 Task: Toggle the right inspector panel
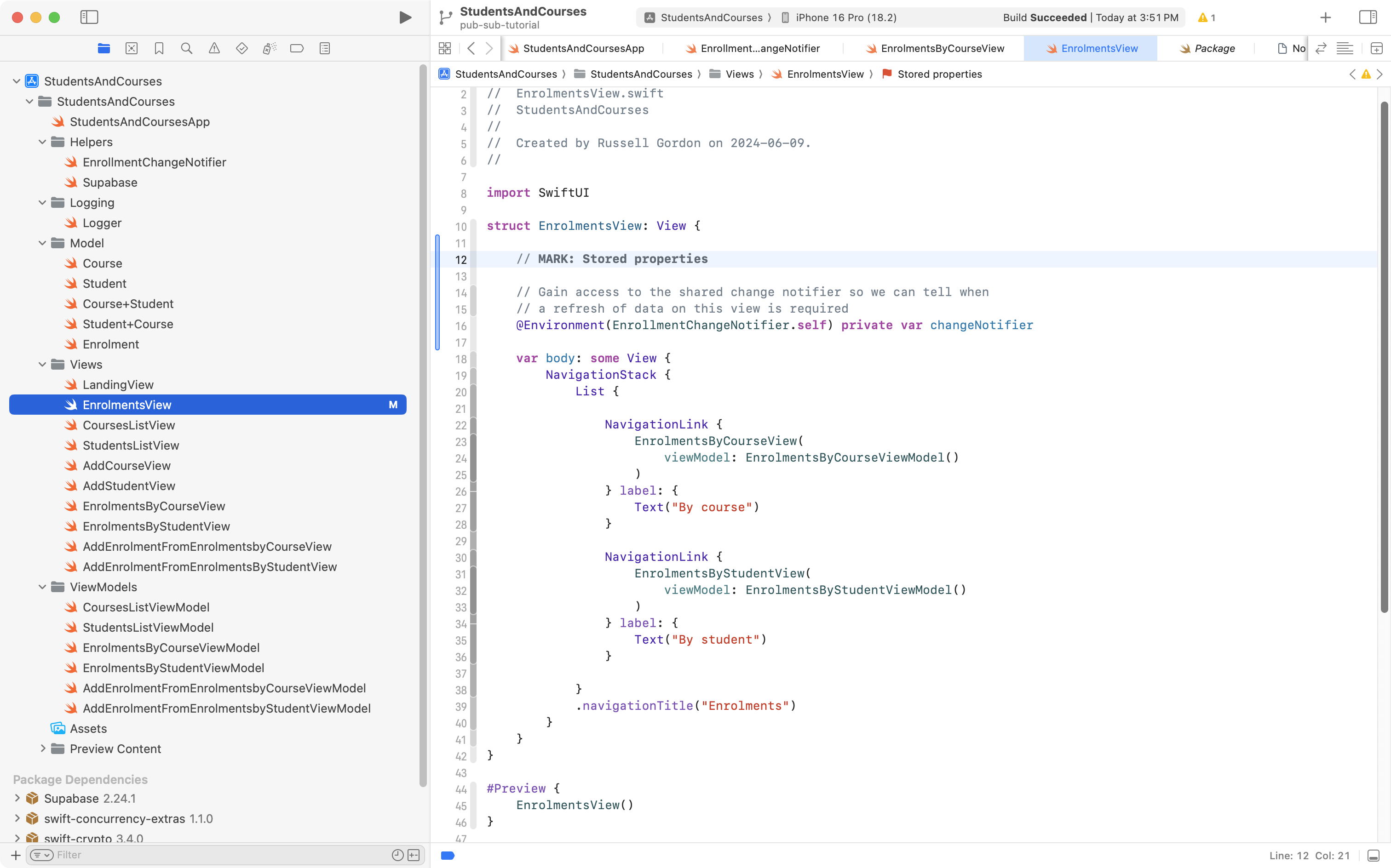coord(1368,17)
